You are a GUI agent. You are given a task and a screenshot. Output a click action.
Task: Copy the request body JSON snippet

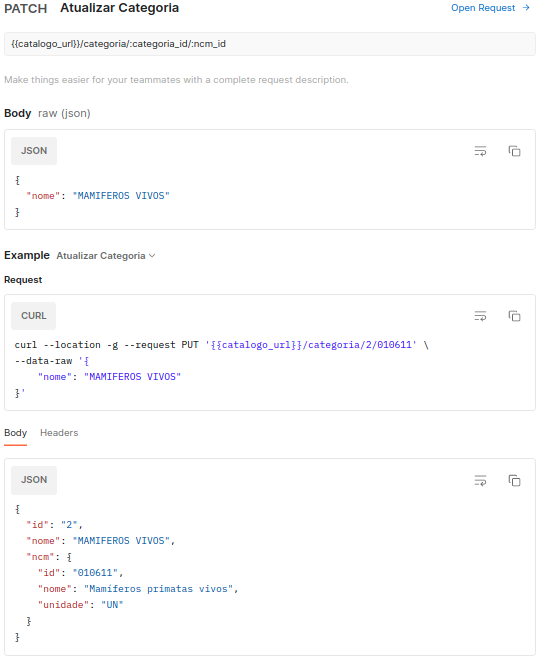[514, 151]
